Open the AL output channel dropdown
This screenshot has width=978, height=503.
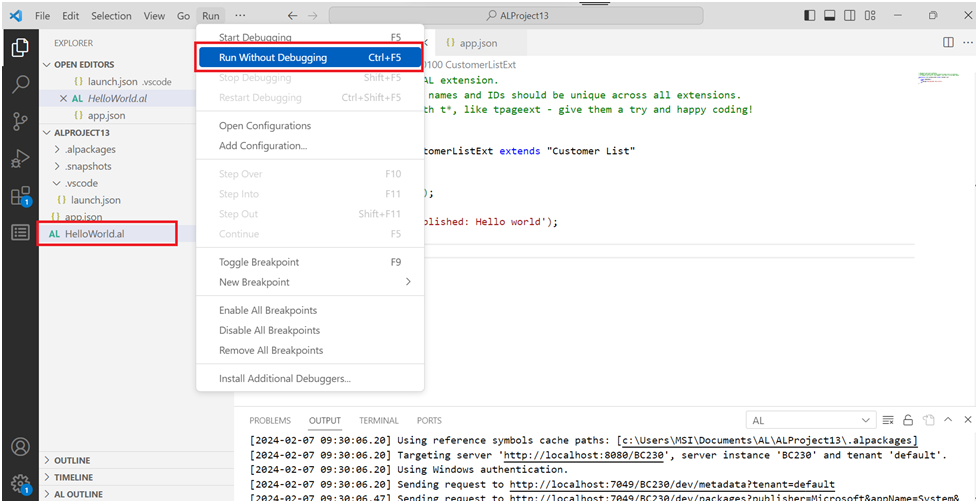pyautogui.click(x=809, y=421)
